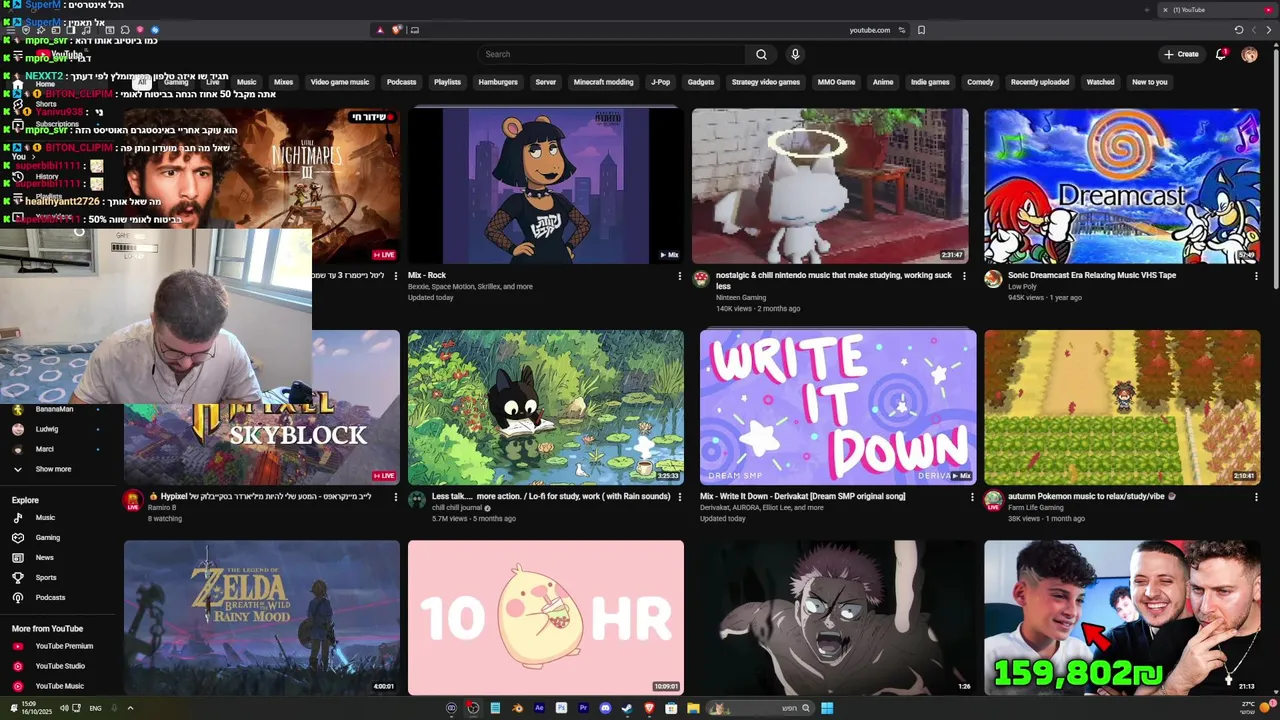1280x720 pixels.
Task: Click the Create button
Action: pyautogui.click(x=1181, y=54)
